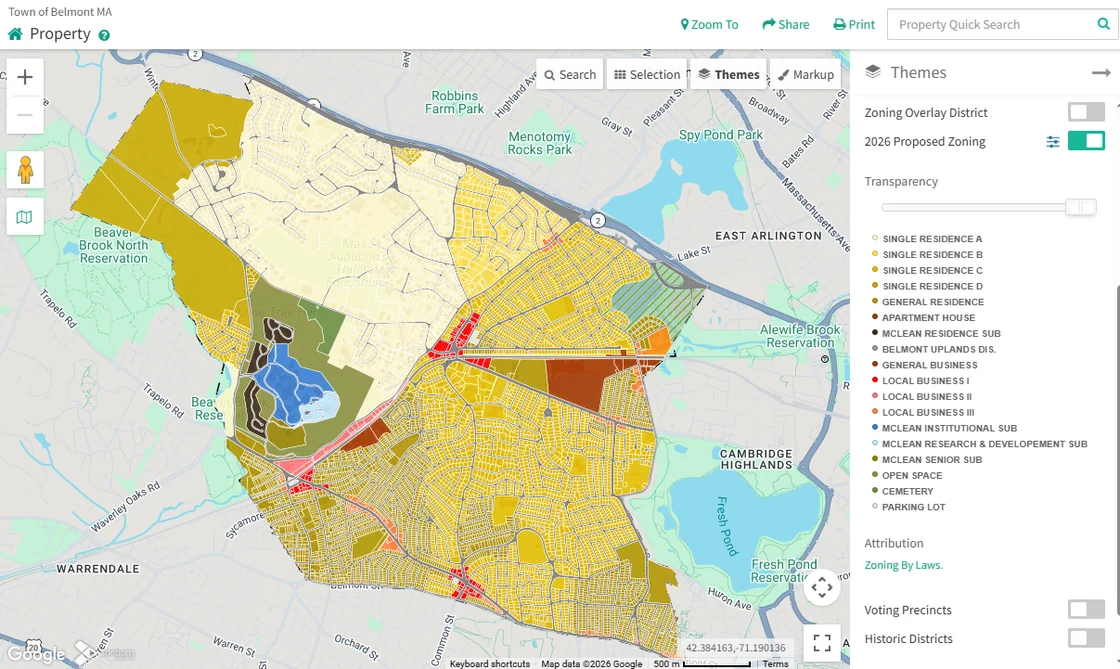Click the Alewife Brook Reservation map label

[x=800, y=336]
